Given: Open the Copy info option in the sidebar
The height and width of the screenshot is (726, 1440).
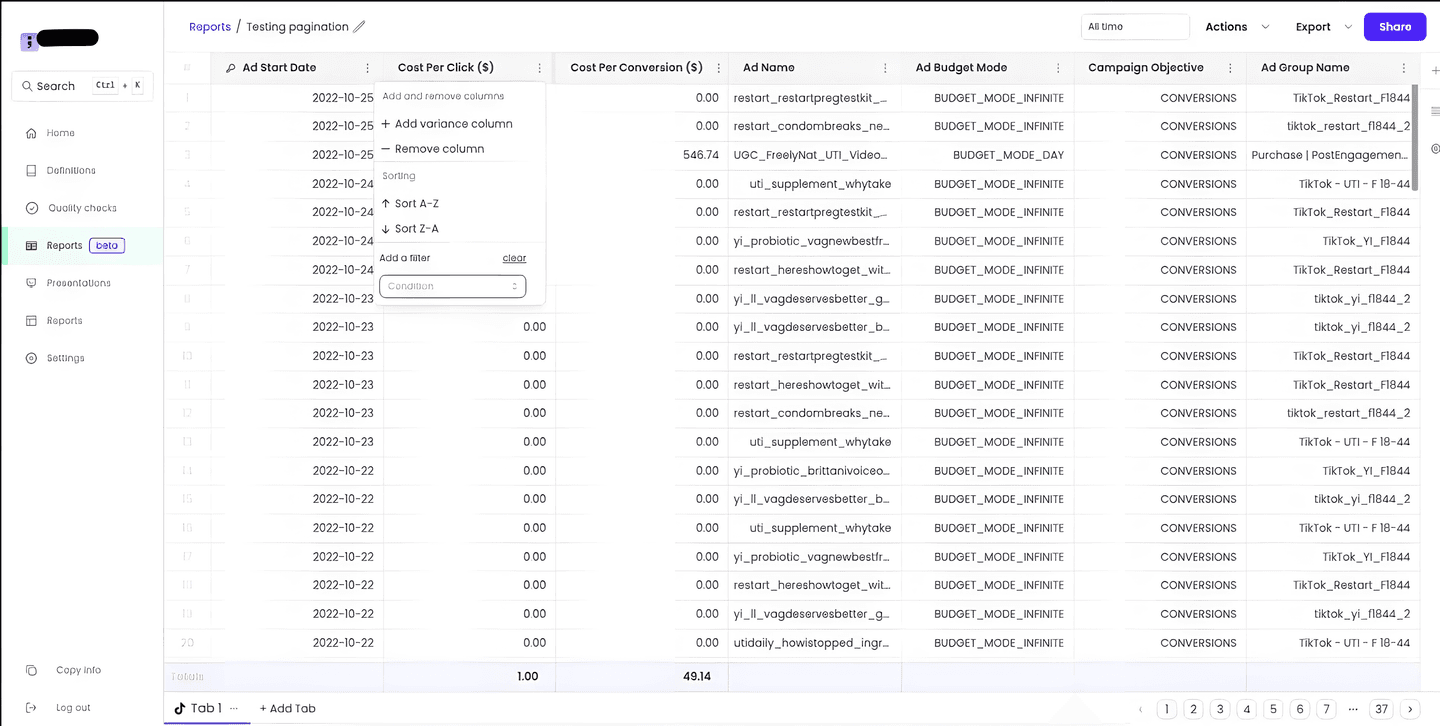Looking at the screenshot, I should pos(78,670).
